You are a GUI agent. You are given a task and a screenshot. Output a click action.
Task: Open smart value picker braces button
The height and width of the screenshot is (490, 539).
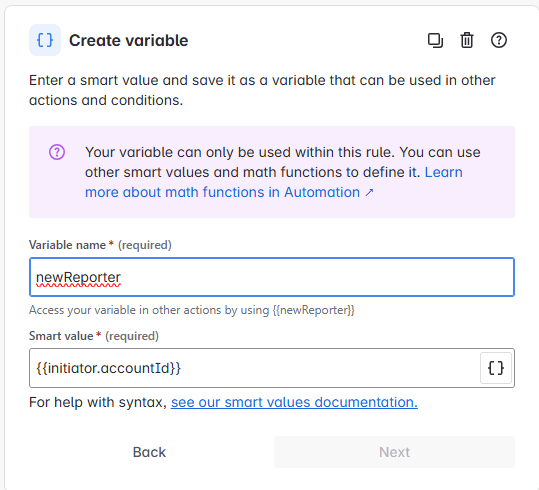pos(496,368)
